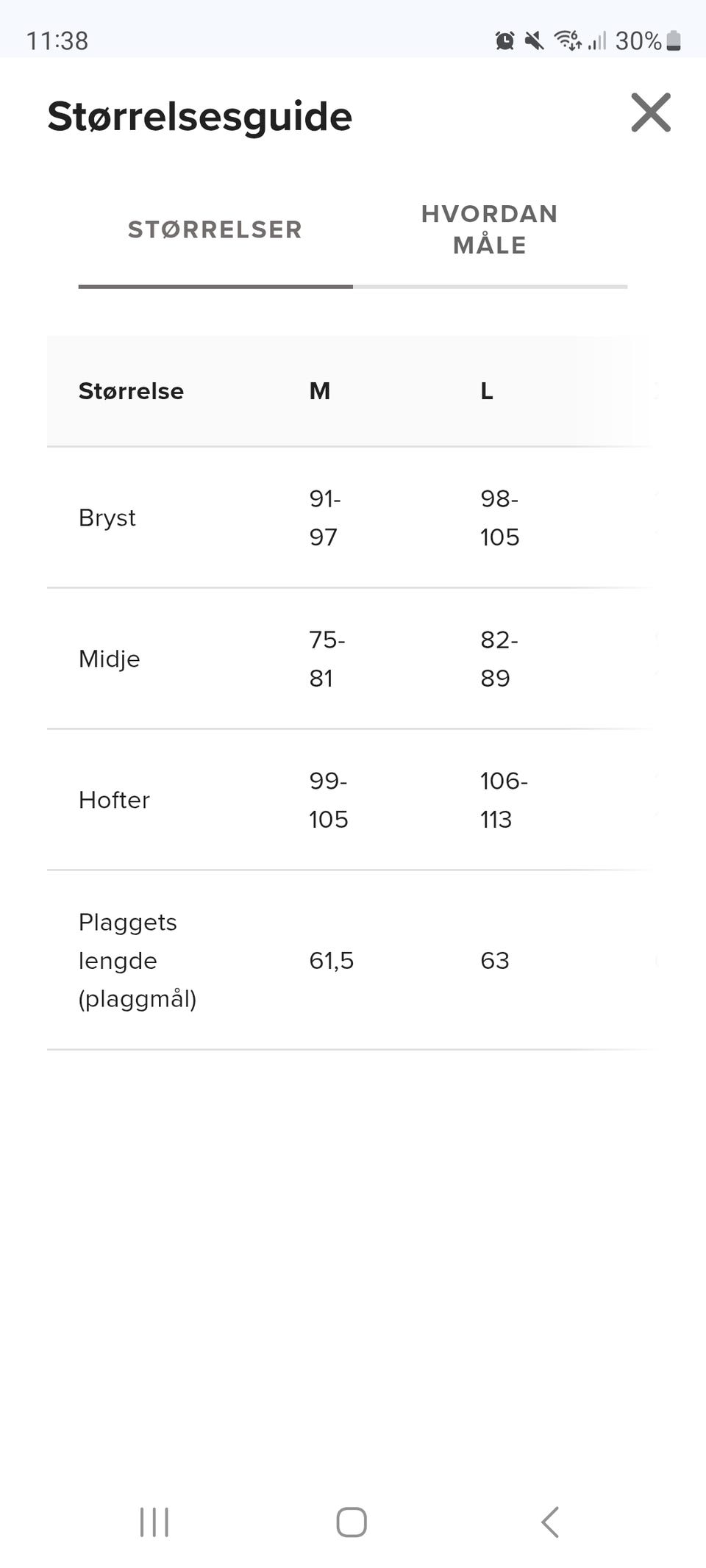Select the M size column header
706x1568 pixels.
tap(319, 391)
